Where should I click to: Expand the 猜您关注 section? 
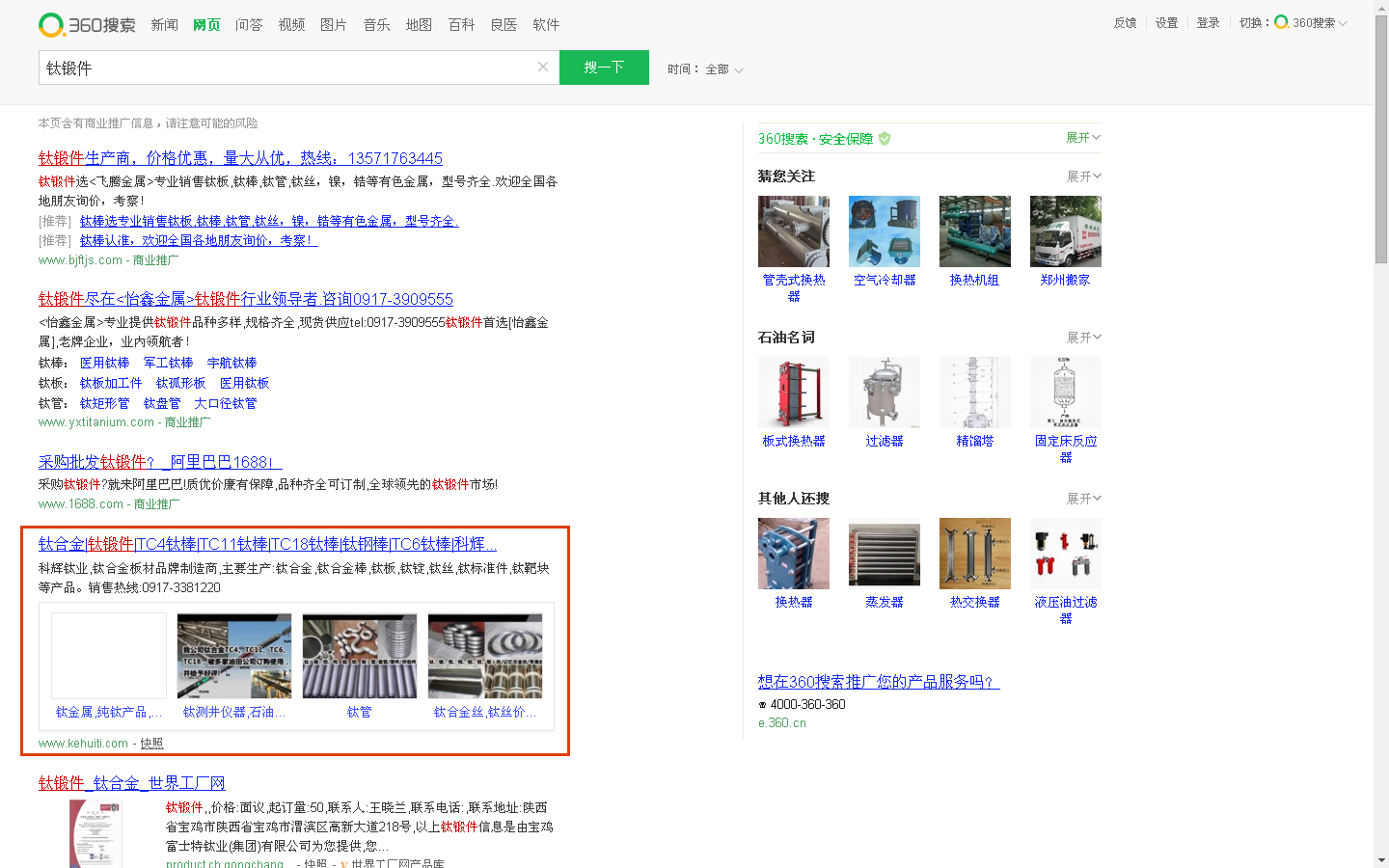(1083, 176)
